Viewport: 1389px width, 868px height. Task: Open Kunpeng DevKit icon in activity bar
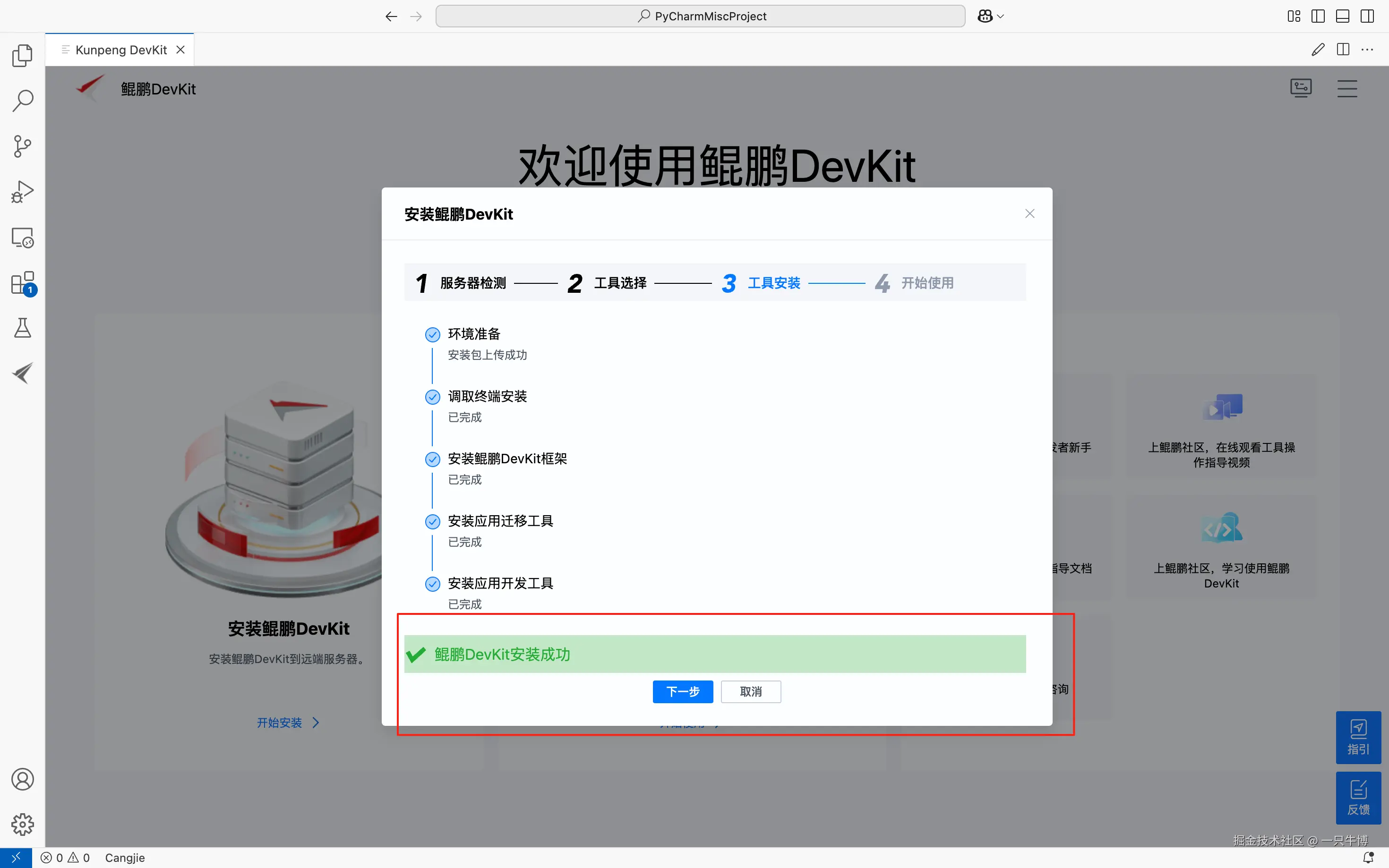point(22,373)
